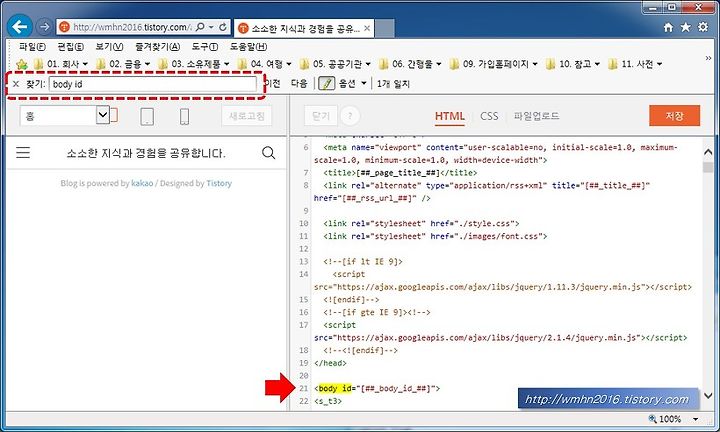Click the find text input field
This screenshot has width=720, height=432.
coord(153,84)
